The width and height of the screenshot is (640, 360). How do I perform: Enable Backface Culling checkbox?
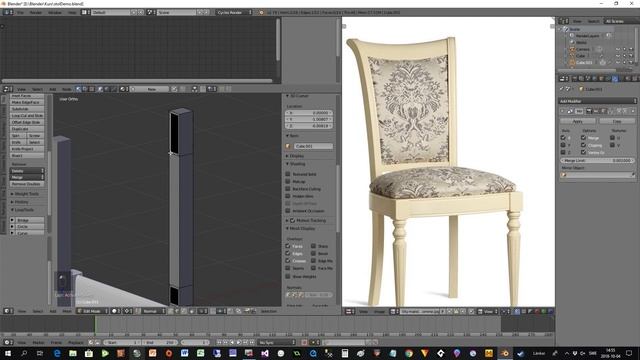click(288, 189)
